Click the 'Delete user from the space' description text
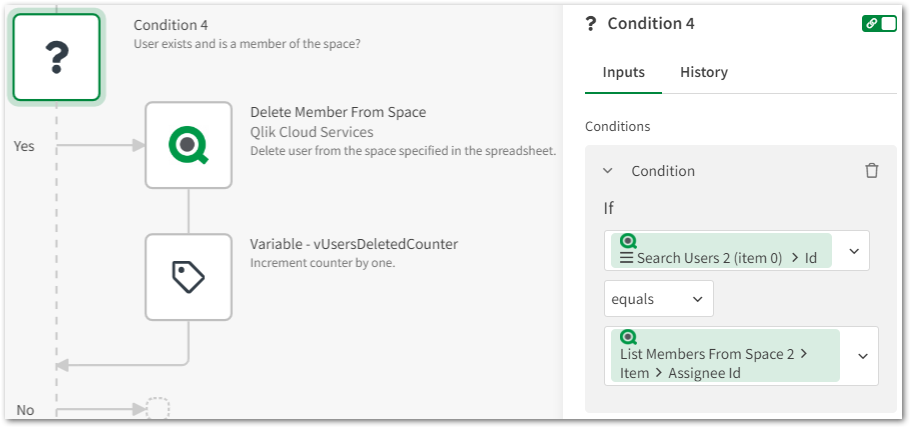Screen dimensions: 911x428 pyautogui.click(x=403, y=151)
